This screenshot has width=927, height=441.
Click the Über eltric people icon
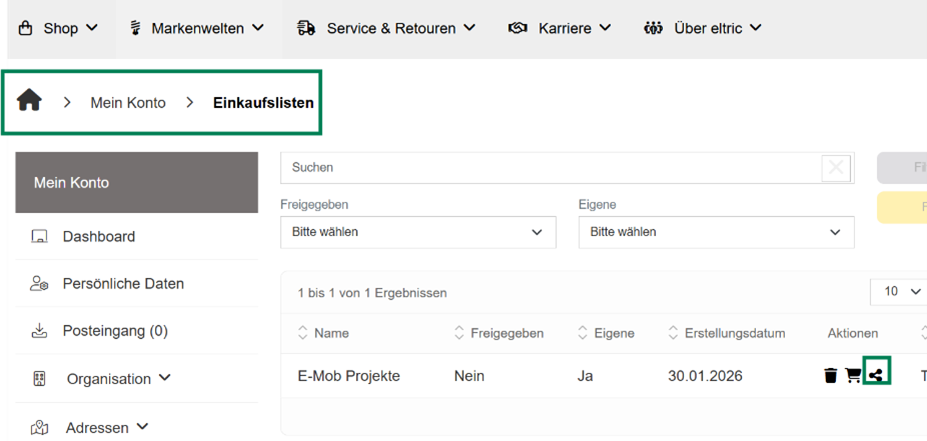pyautogui.click(x=653, y=28)
